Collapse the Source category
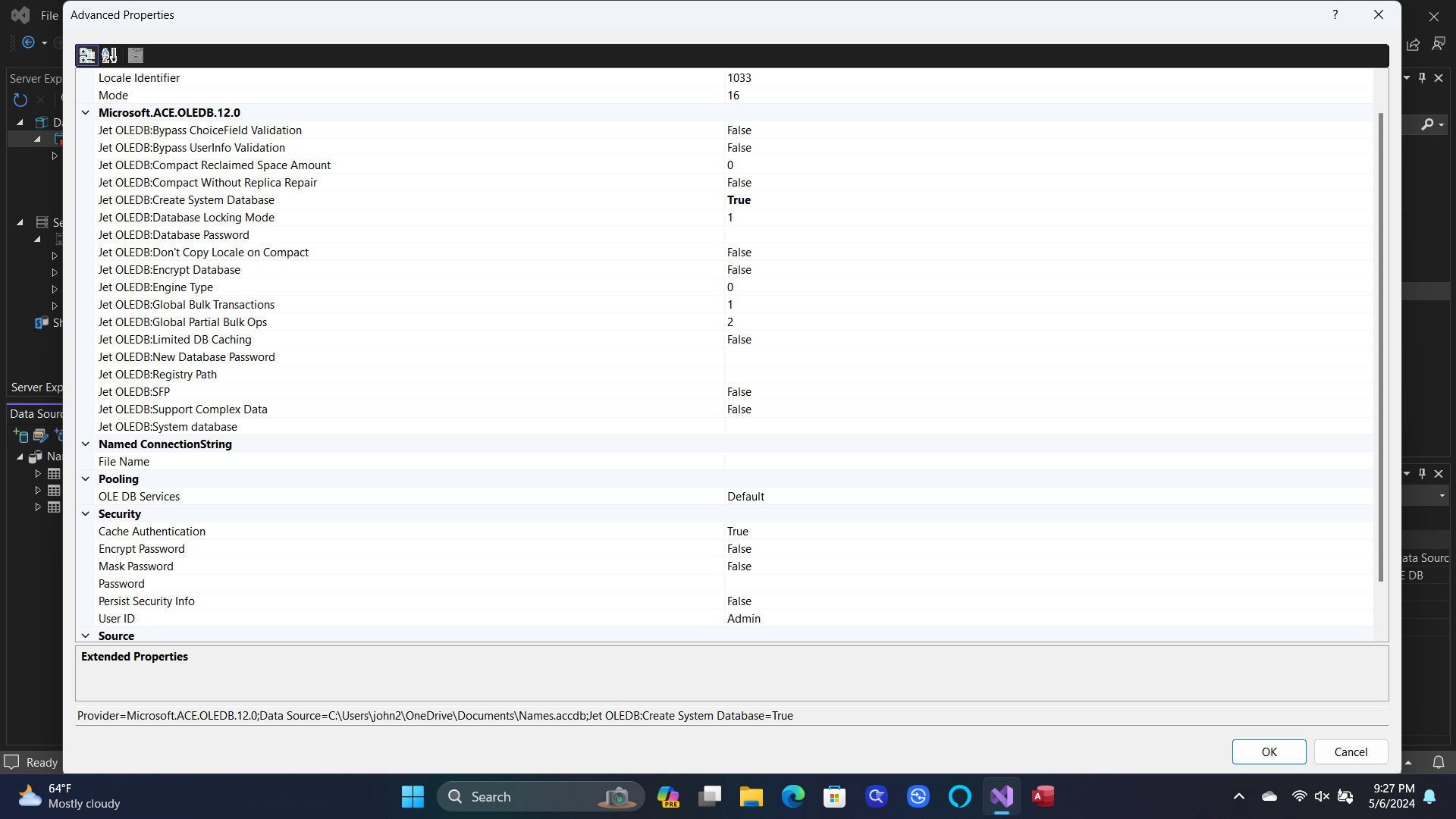 tap(86, 635)
